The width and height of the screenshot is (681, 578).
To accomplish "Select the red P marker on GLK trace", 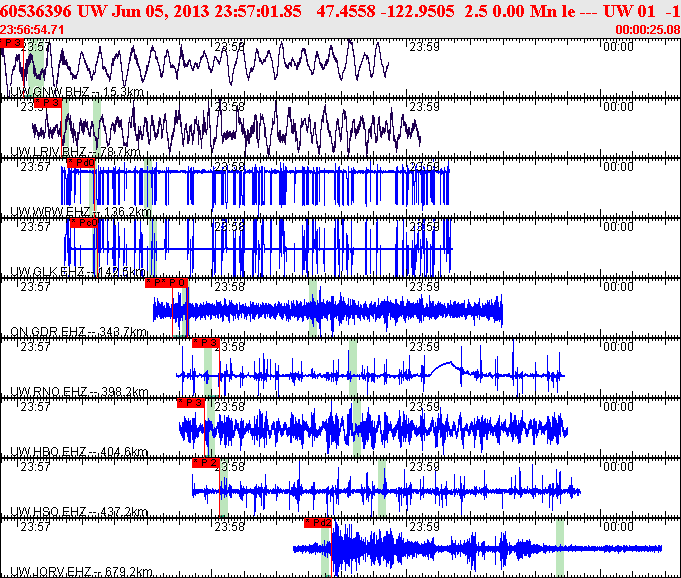I will 83,222.
